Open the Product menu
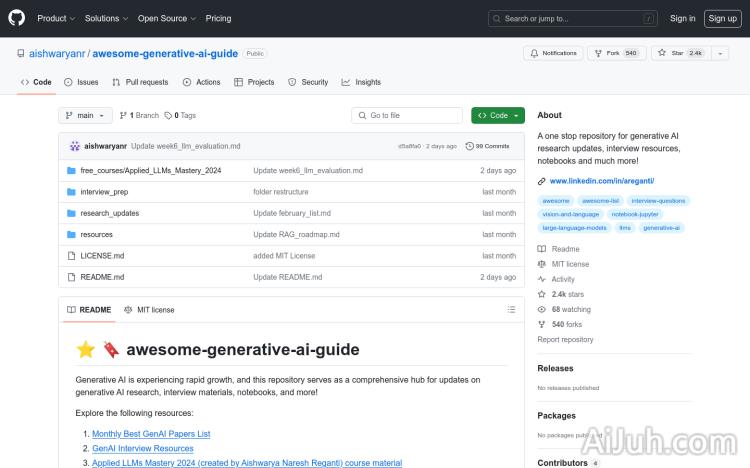750x468 pixels. pyautogui.click(x=56, y=18)
